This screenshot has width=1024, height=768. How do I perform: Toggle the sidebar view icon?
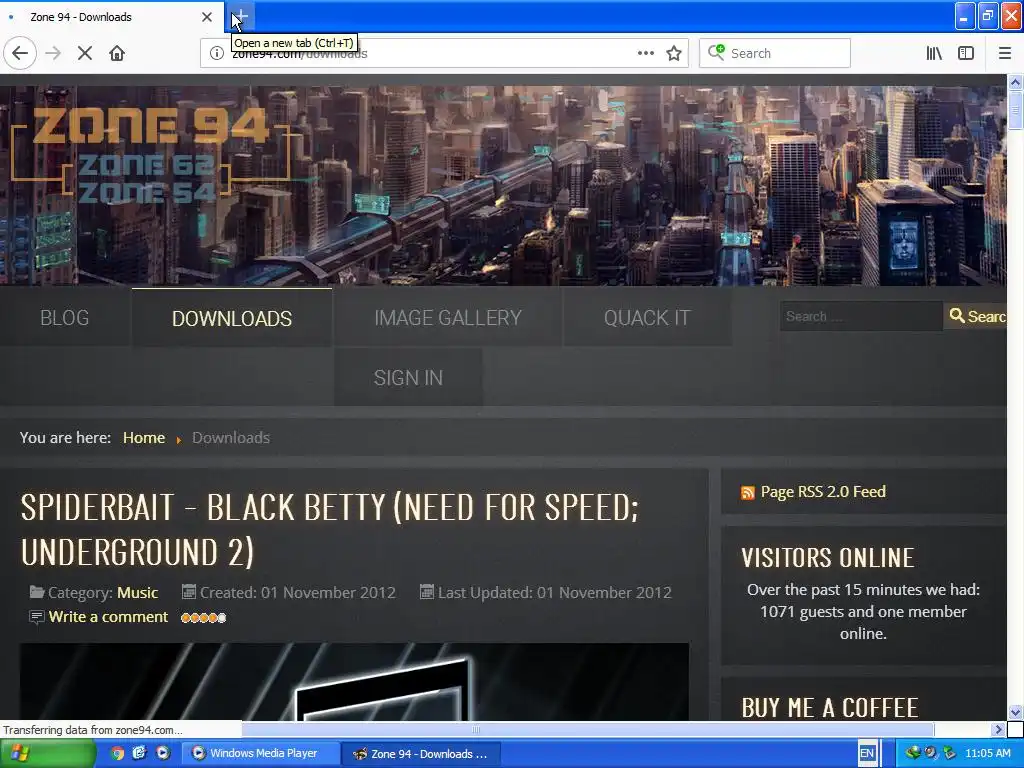pos(966,53)
